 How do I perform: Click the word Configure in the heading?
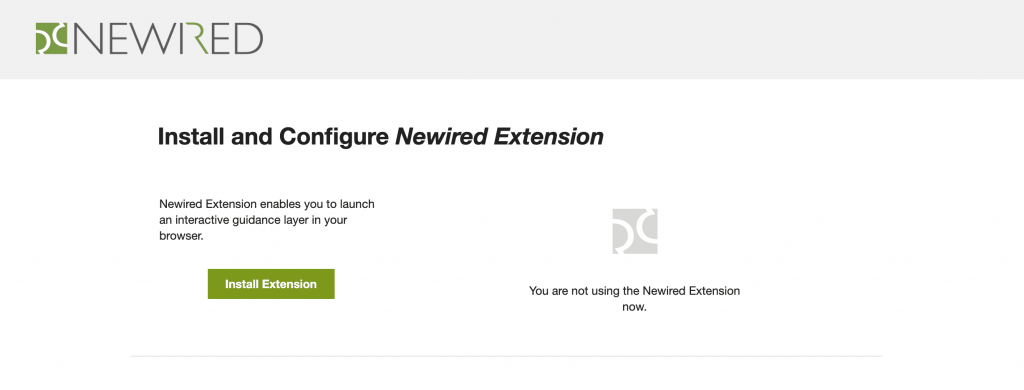pyautogui.click(x=334, y=137)
